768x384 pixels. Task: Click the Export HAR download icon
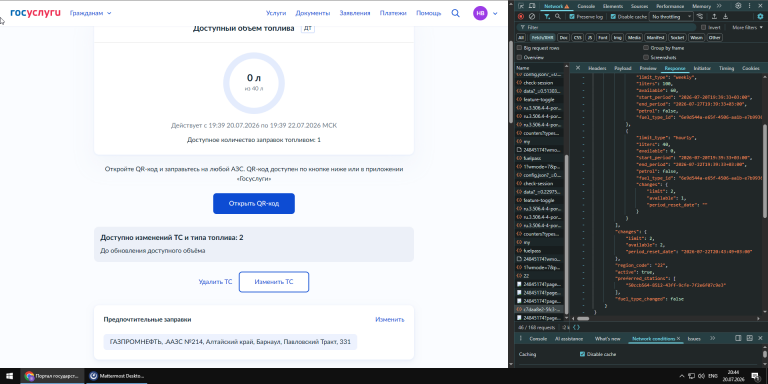pyautogui.click(x=725, y=16)
